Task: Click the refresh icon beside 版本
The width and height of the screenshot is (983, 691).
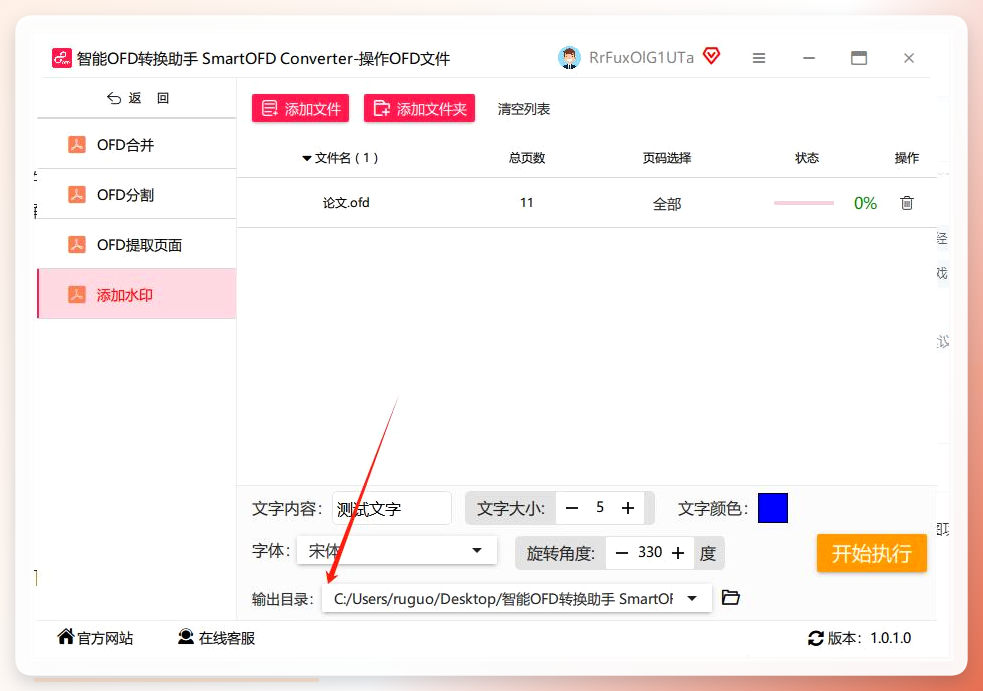Action: (x=816, y=638)
